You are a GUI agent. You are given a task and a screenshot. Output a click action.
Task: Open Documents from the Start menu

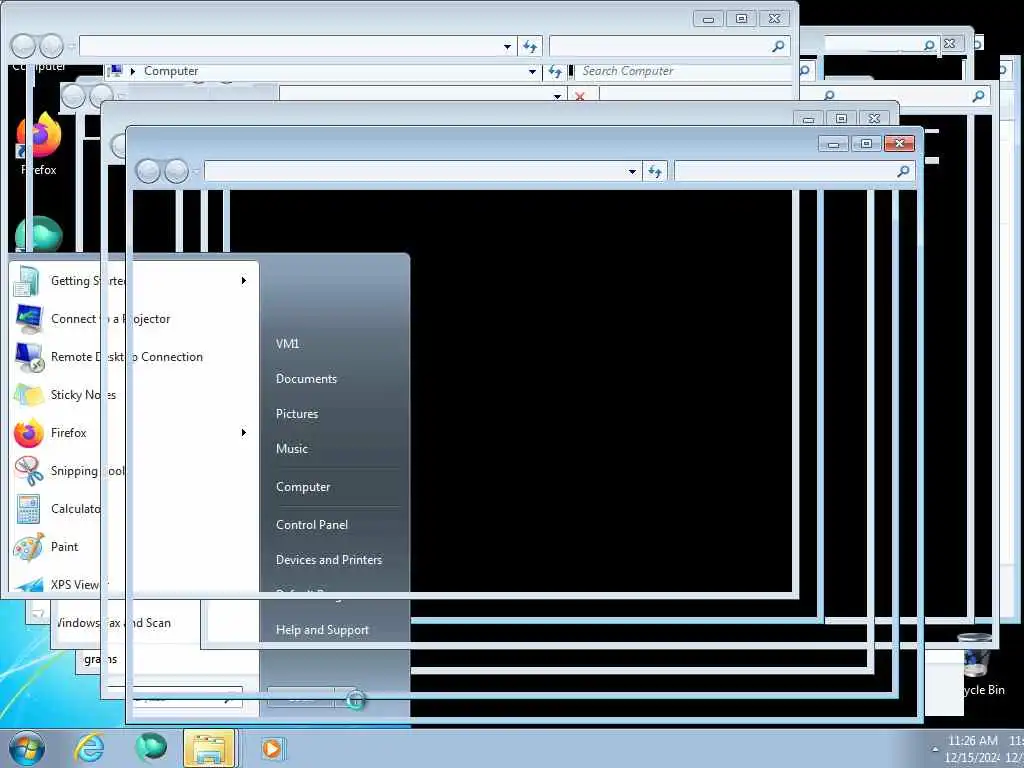pos(306,379)
